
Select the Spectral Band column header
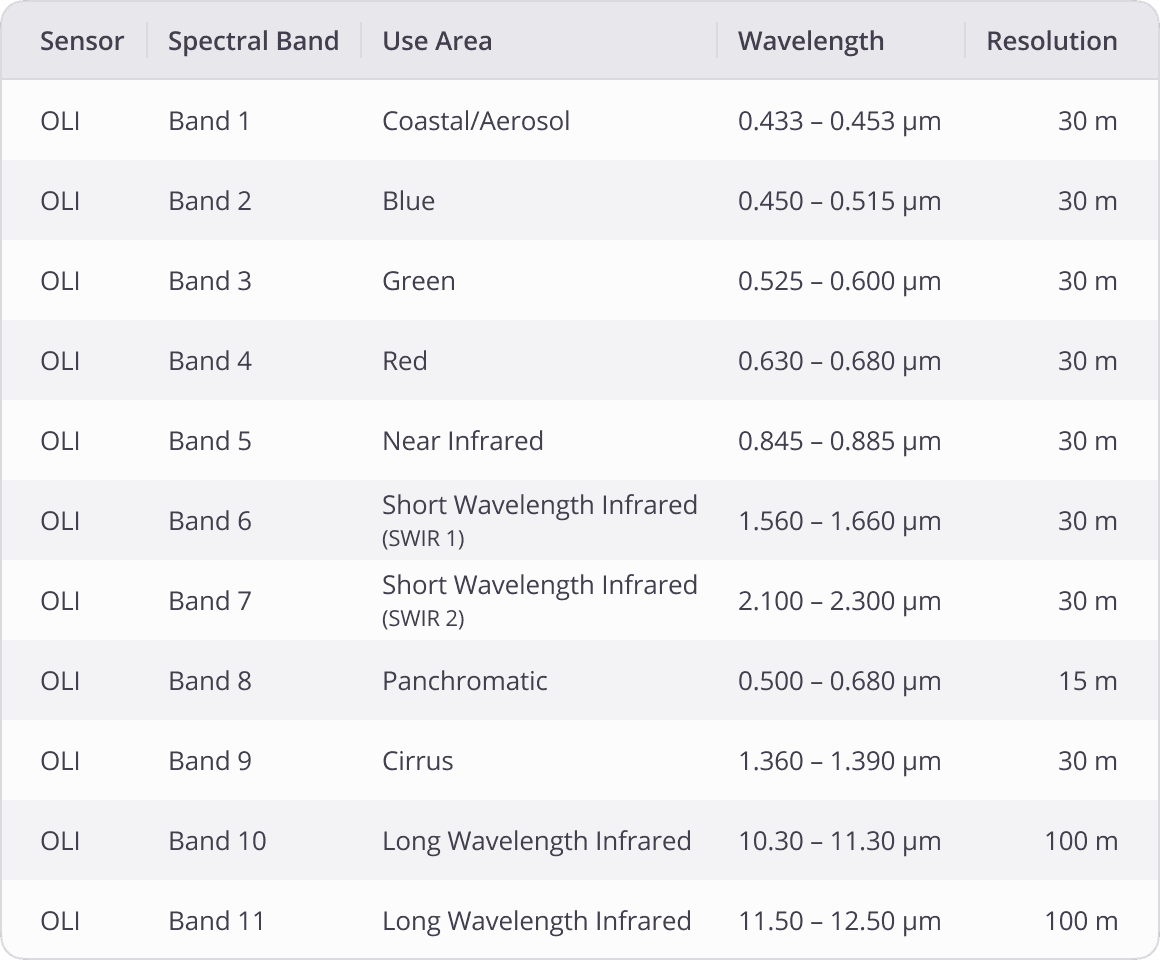pyautogui.click(x=253, y=41)
